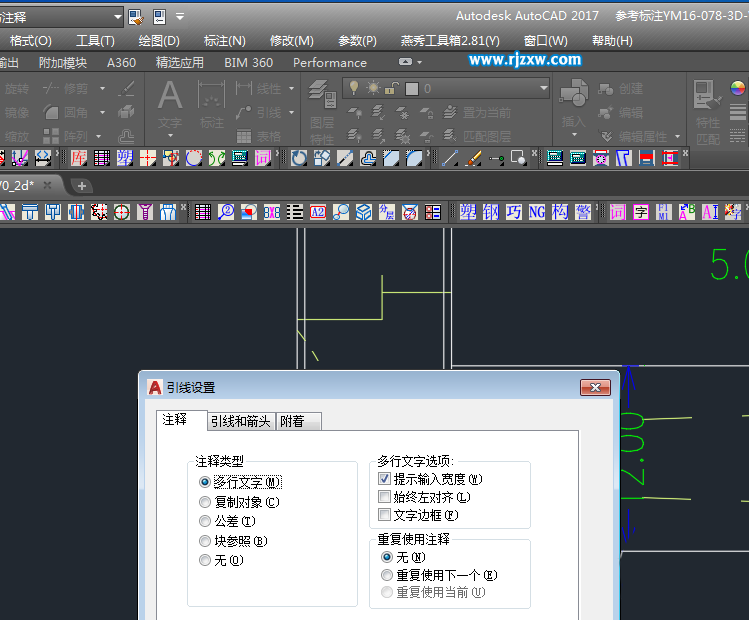This screenshot has width=749, height=620.
Task: Expand the layer selection dropdown showing 0
Action: coord(543,88)
